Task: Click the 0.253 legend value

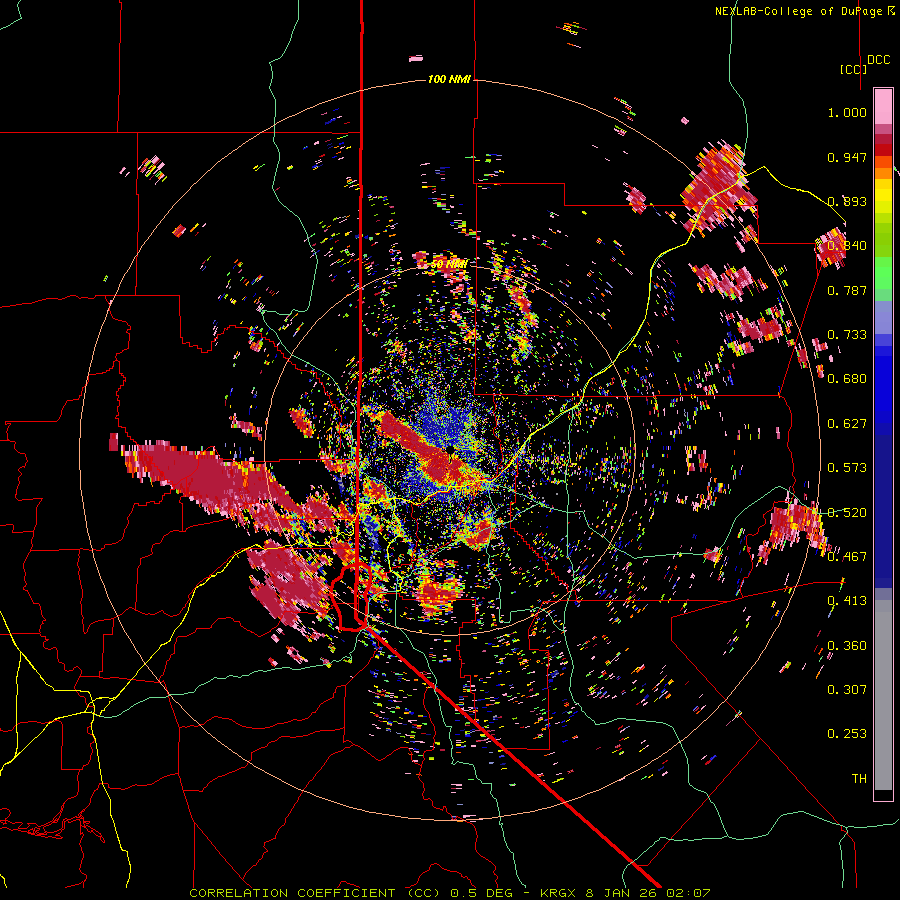Action: pos(847,734)
